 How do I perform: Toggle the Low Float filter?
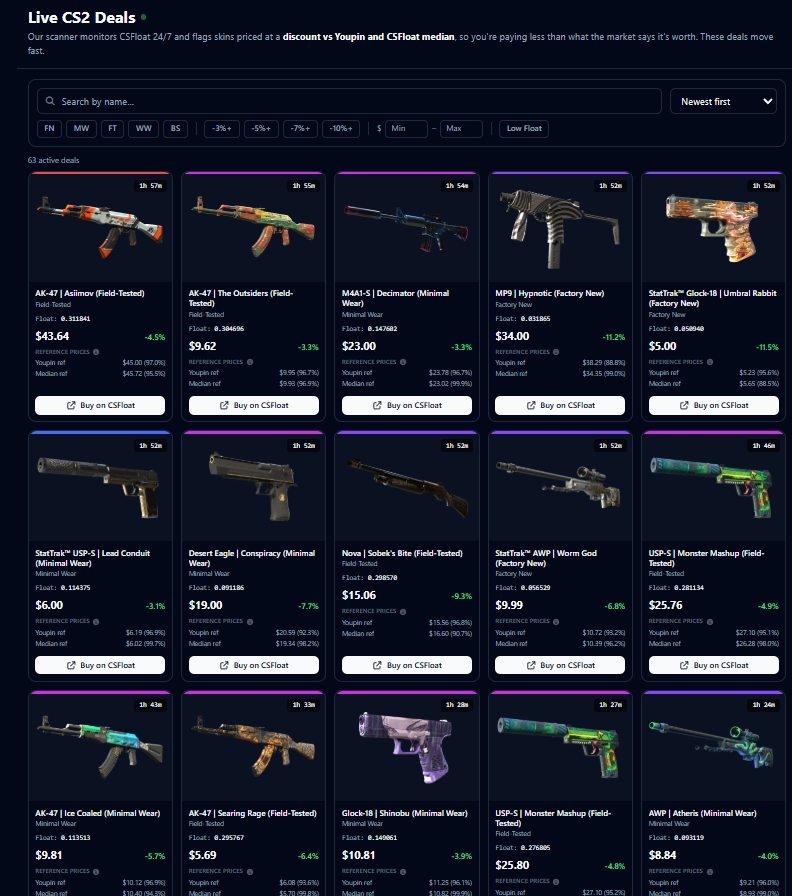524,129
